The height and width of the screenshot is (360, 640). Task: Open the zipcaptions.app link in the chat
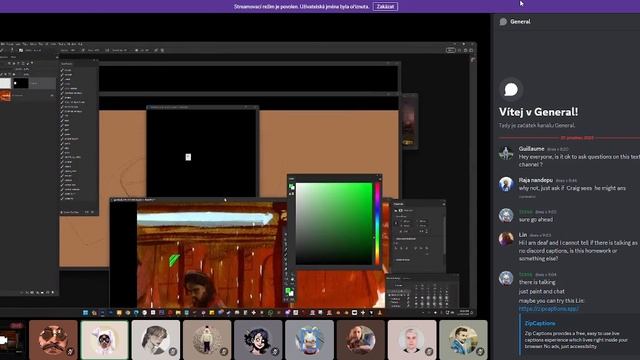(549, 309)
